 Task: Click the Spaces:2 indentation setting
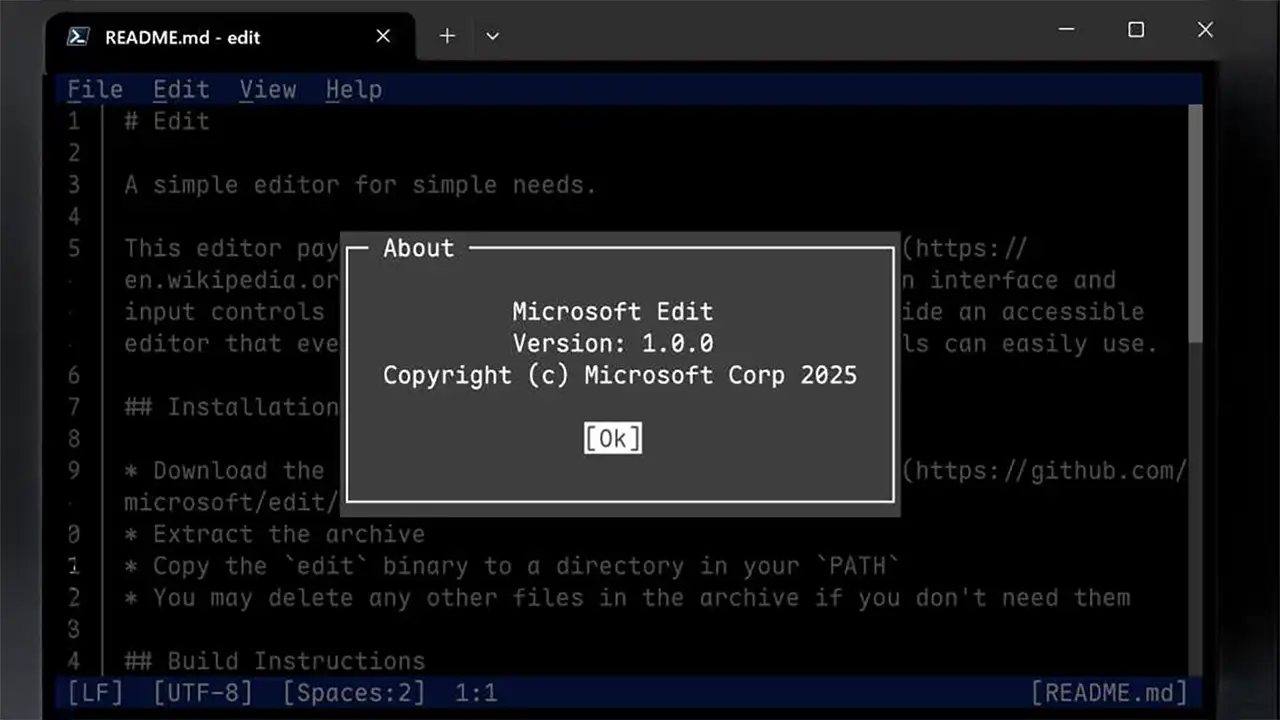tap(353, 692)
